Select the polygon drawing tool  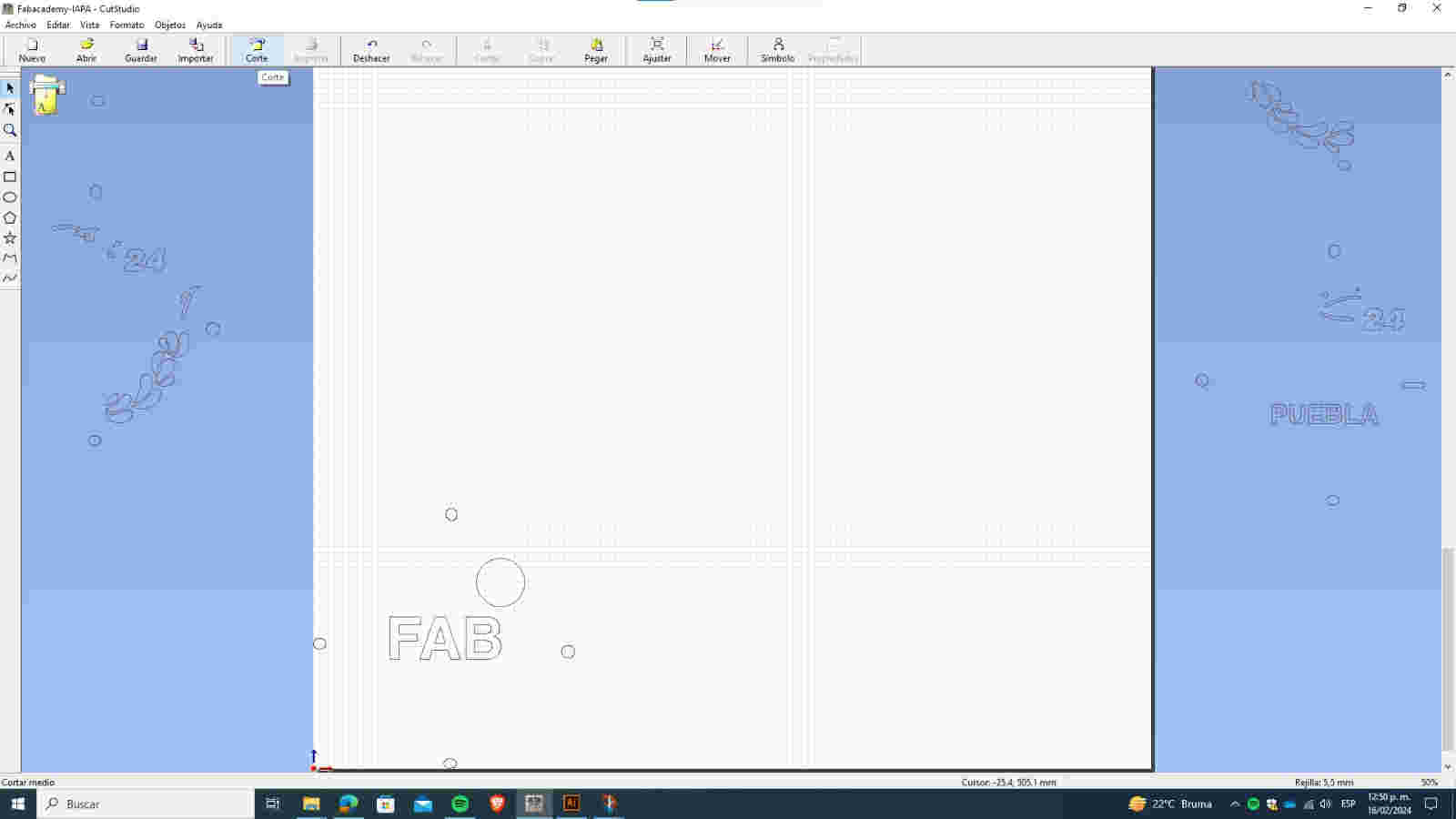[10, 217]
